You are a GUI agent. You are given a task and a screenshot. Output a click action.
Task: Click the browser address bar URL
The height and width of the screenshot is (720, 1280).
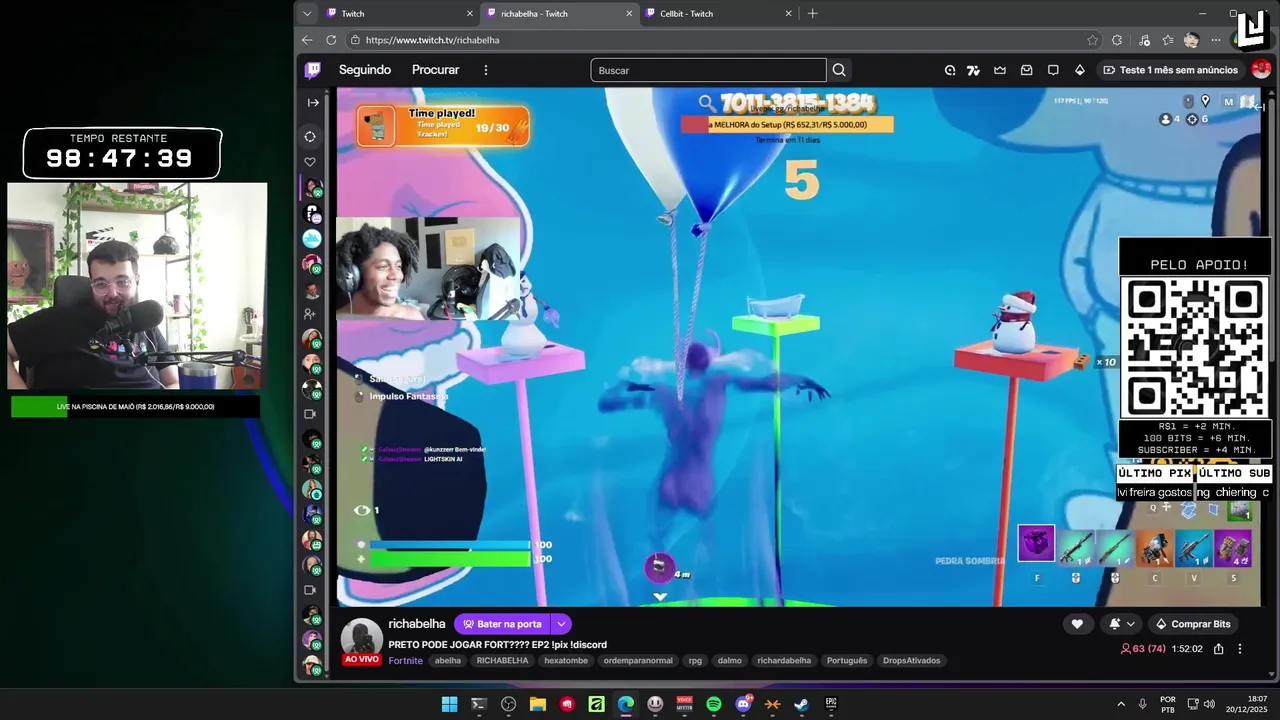432,40
